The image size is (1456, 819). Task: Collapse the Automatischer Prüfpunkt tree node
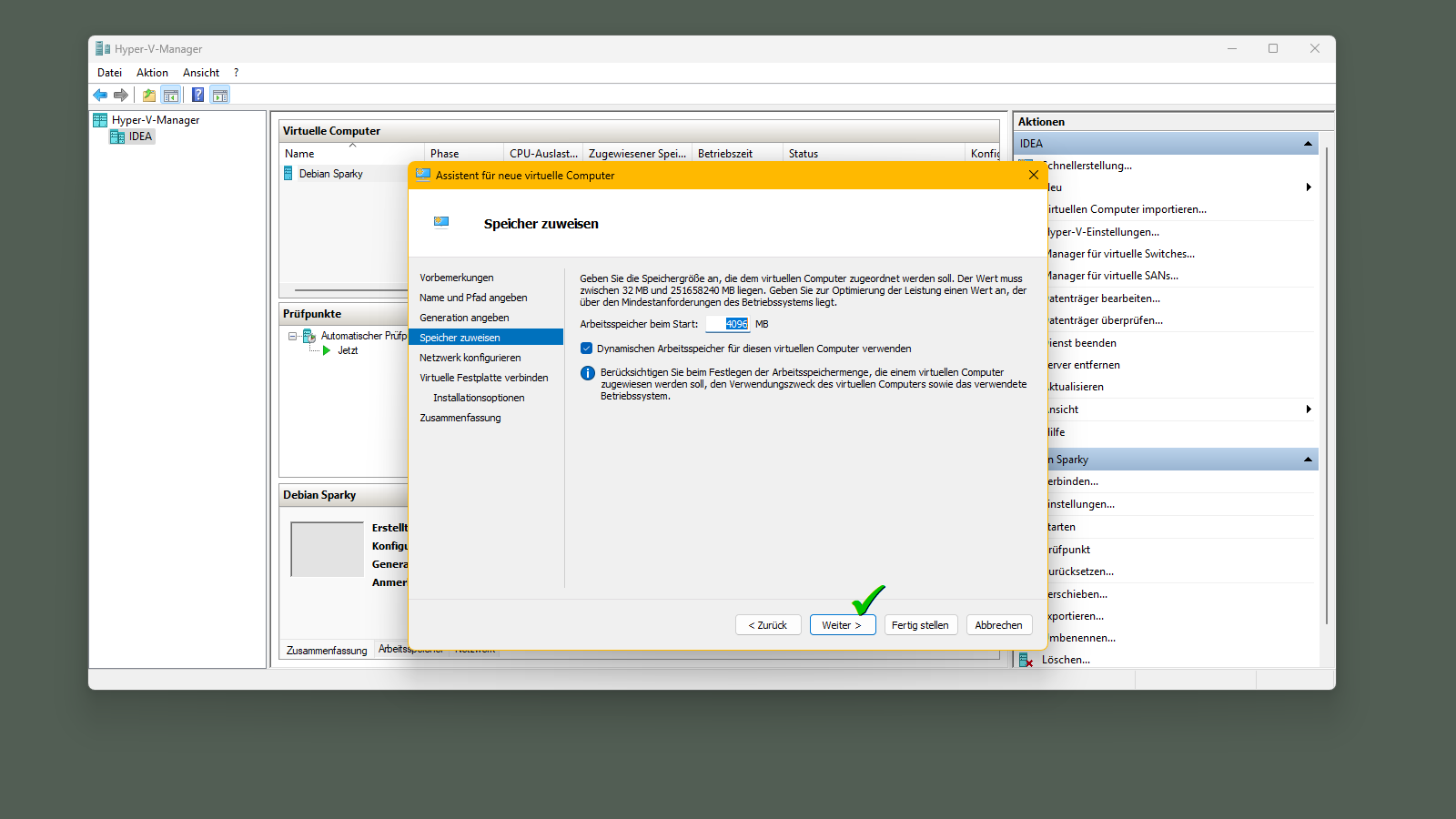click(293, 336)
